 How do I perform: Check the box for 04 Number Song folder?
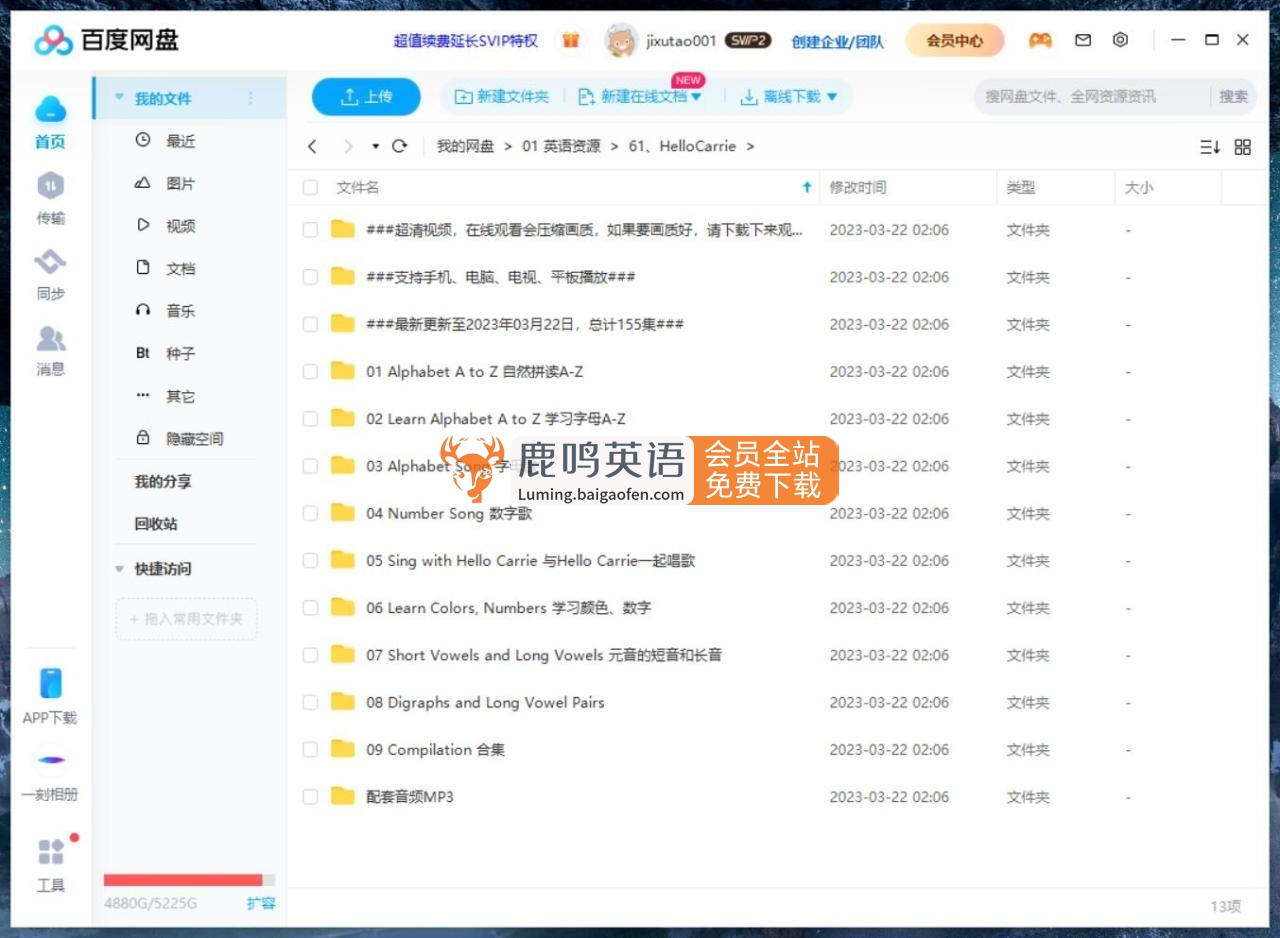[310, 513]
